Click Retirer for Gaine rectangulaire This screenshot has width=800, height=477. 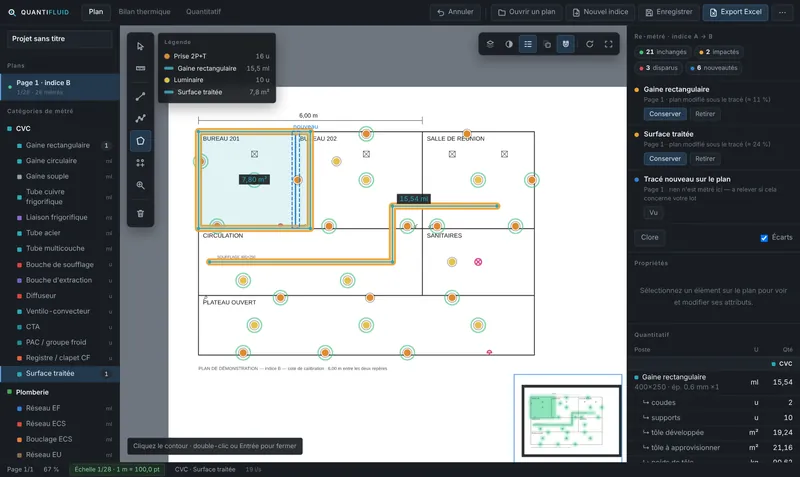(x=705, y=114)
